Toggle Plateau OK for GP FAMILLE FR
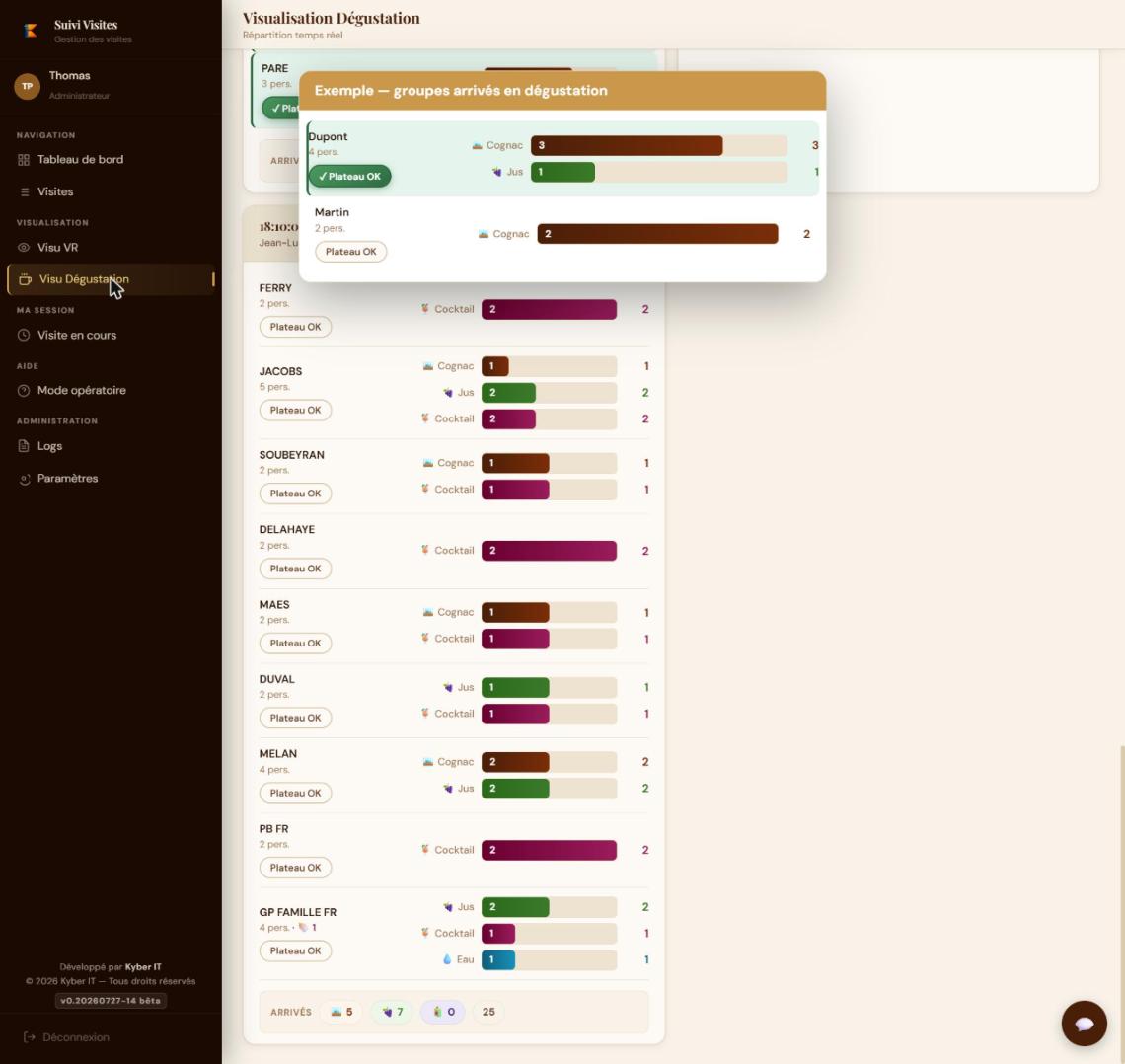The image size is (1125, 1064). pyautogui.click(x=296, y=950)
